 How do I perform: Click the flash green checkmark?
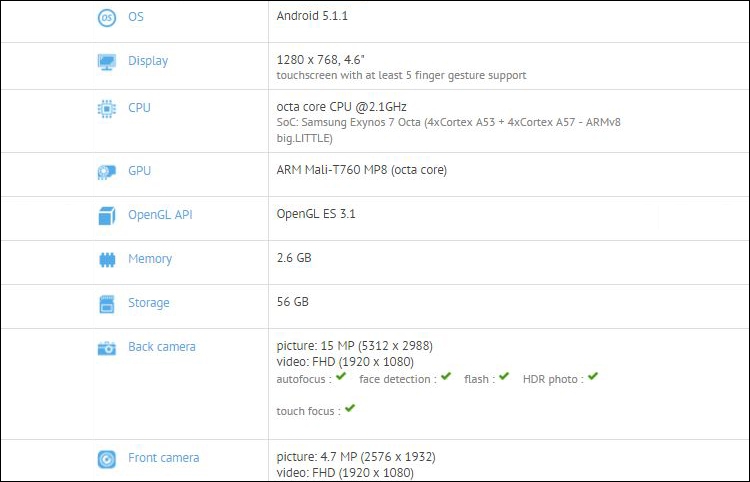504,377
